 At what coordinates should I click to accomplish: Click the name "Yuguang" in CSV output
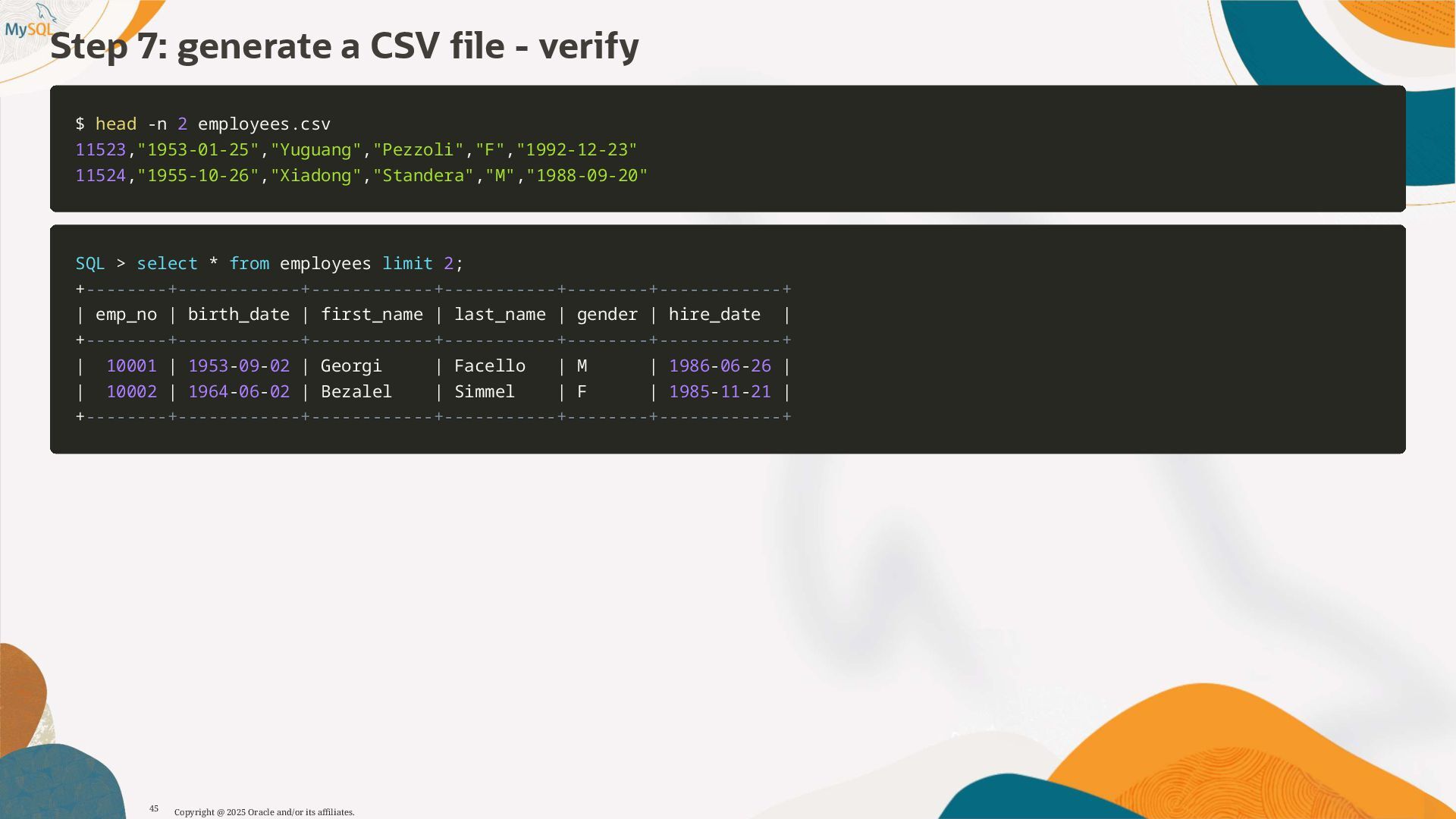[315, 150]
